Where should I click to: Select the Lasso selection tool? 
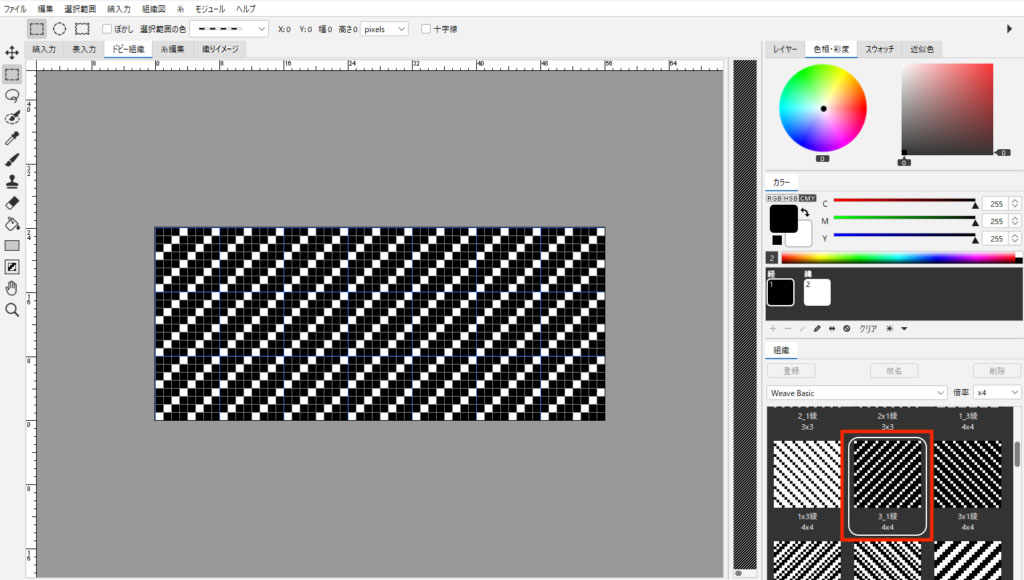pos(12,95)
